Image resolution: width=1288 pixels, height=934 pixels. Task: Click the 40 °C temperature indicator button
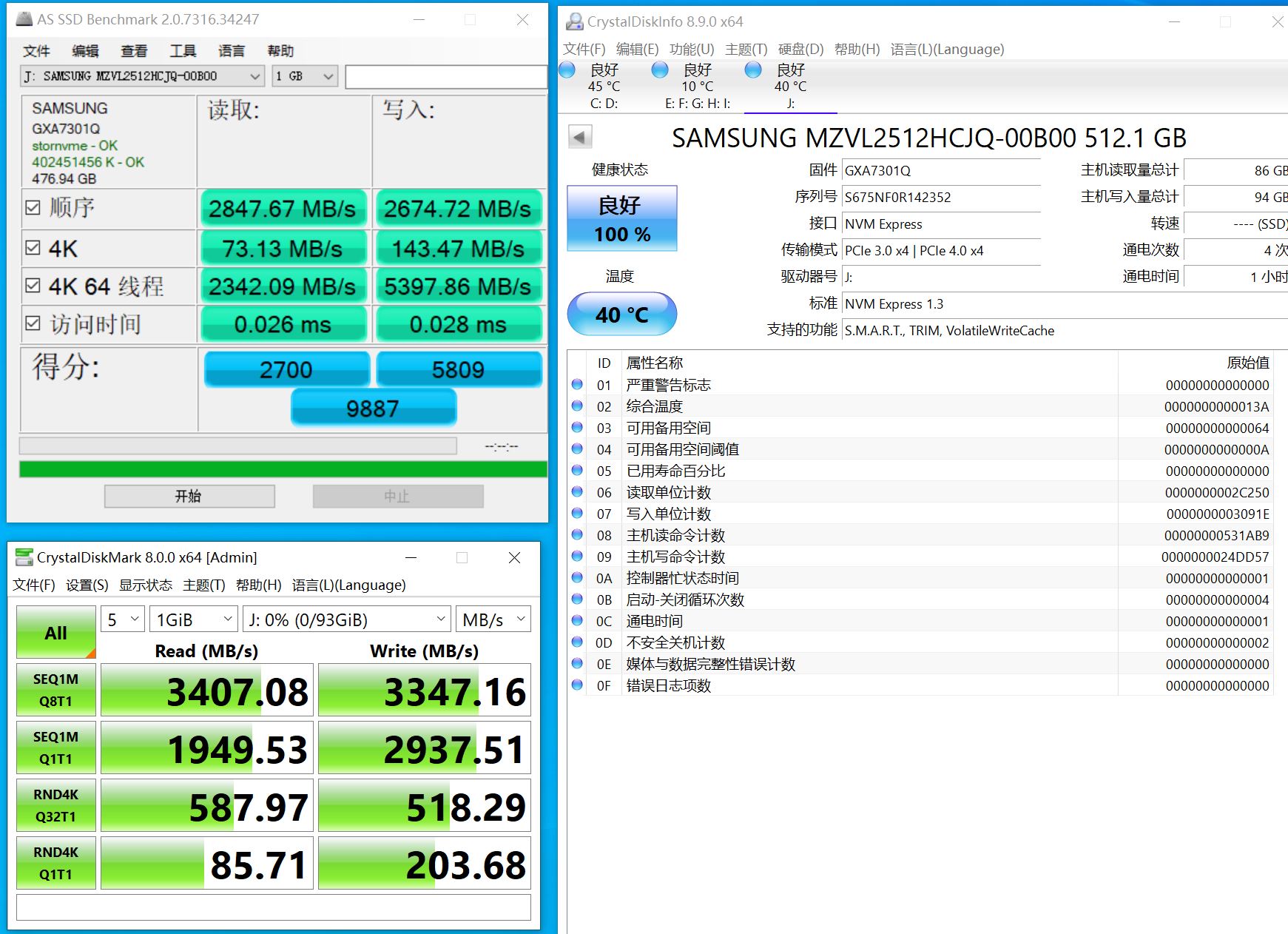622,314
